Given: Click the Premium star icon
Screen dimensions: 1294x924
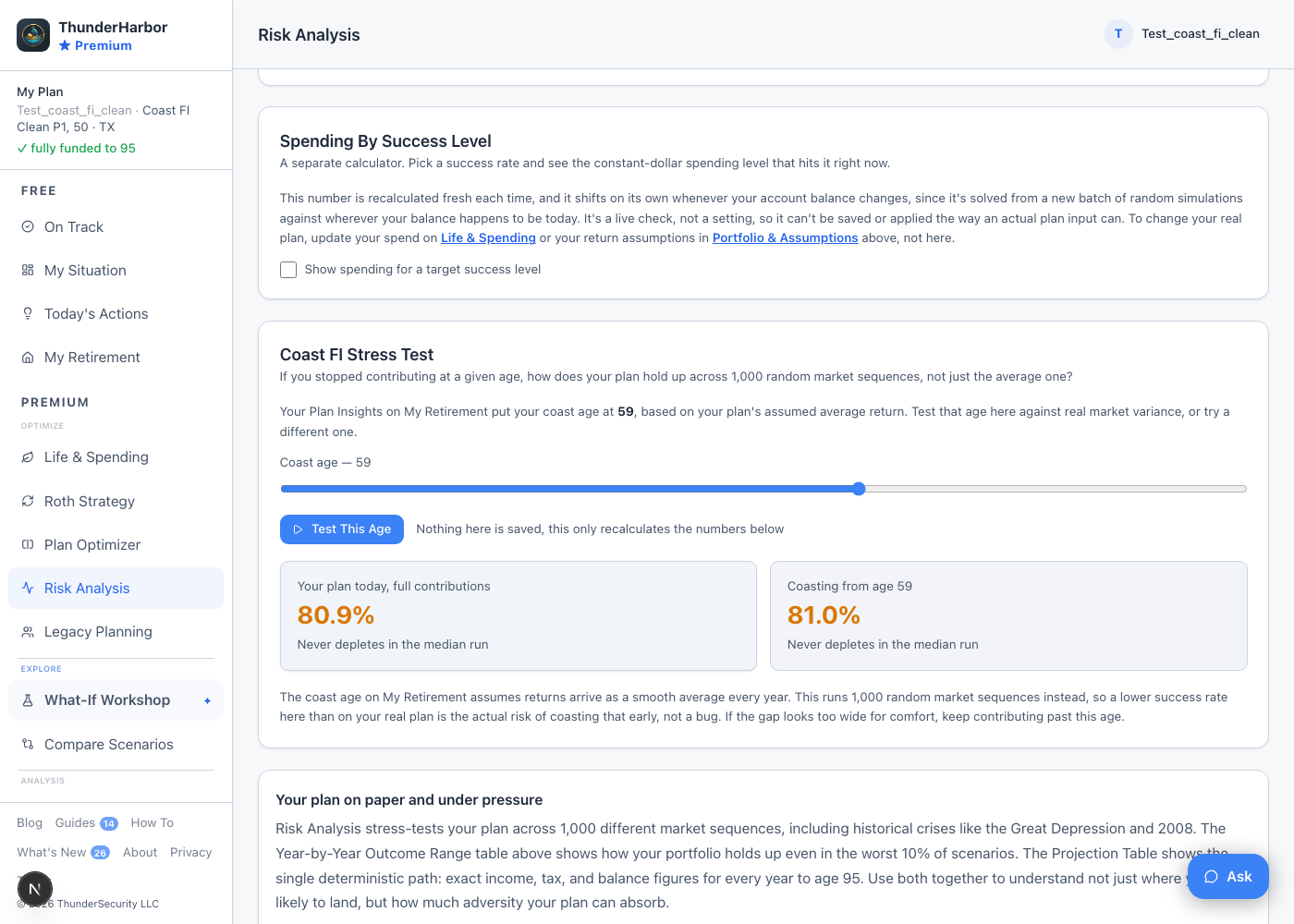Looking at the screenshot, I should click(65, 45).
